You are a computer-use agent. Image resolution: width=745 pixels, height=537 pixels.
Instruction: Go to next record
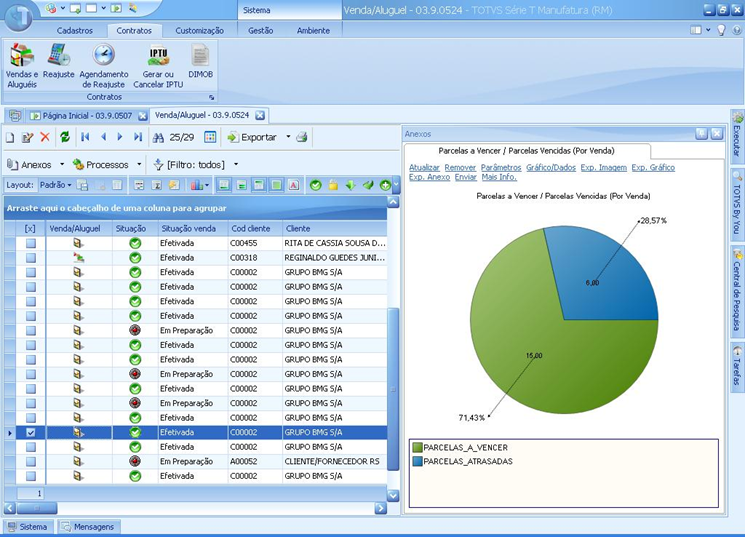[120, 137]
